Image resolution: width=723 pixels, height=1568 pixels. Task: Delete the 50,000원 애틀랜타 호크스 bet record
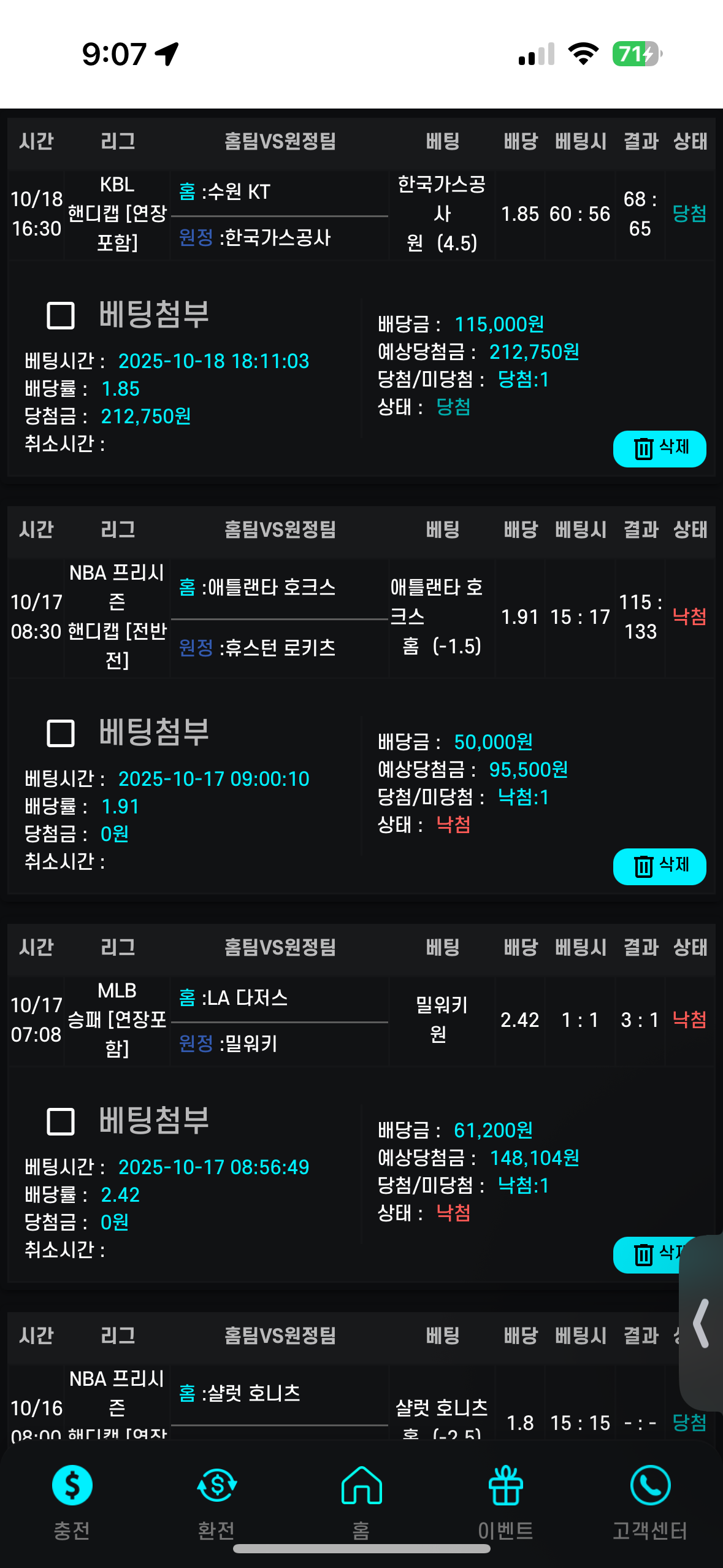pos(659,866)
